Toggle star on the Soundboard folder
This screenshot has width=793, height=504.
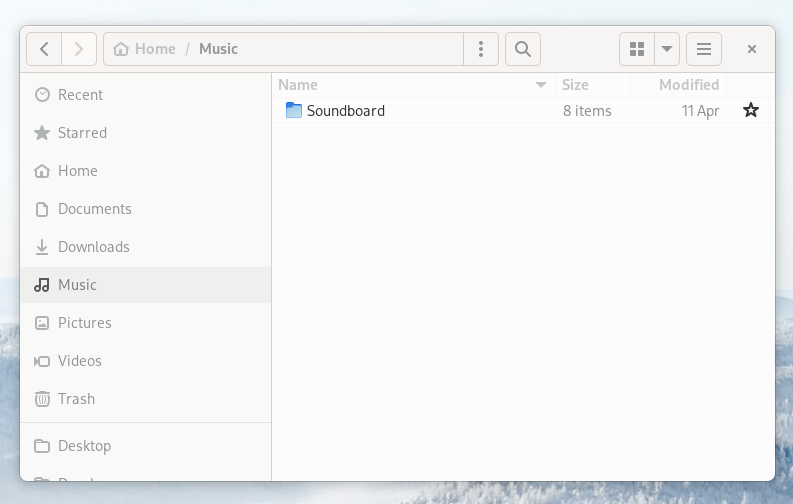pyautogui.click(x=751, y=110)
